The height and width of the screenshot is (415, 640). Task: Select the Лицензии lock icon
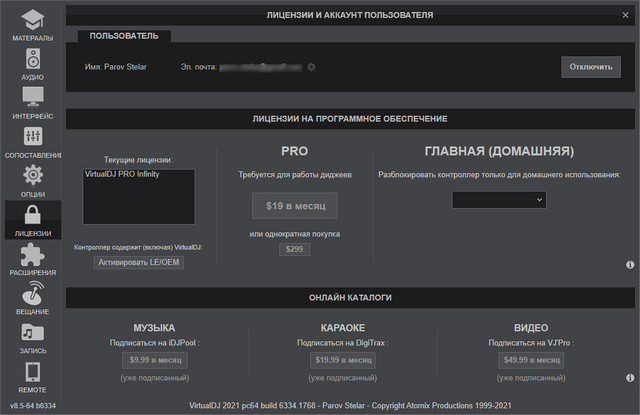pos(32,219)
